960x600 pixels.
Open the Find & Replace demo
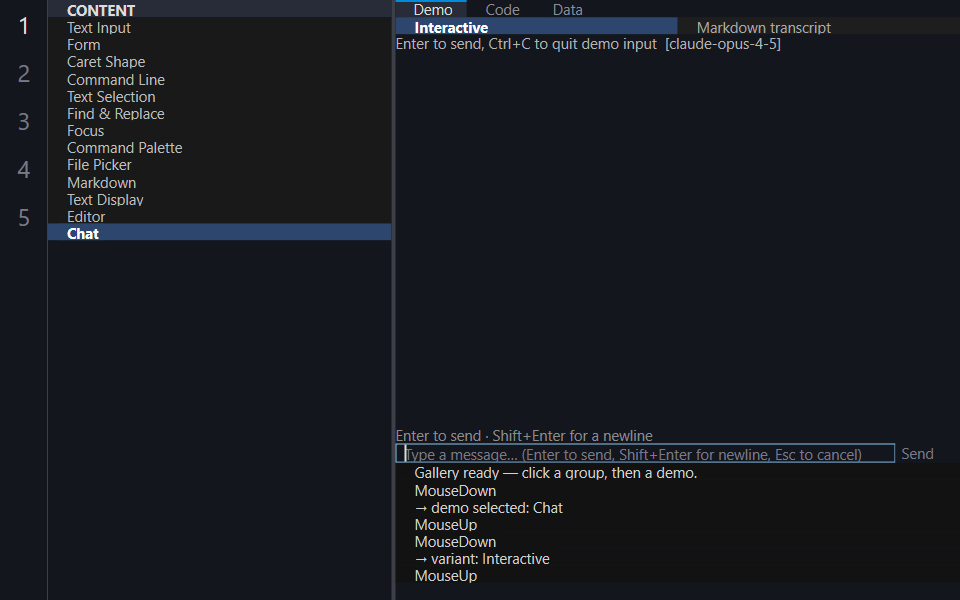point(219,114)
